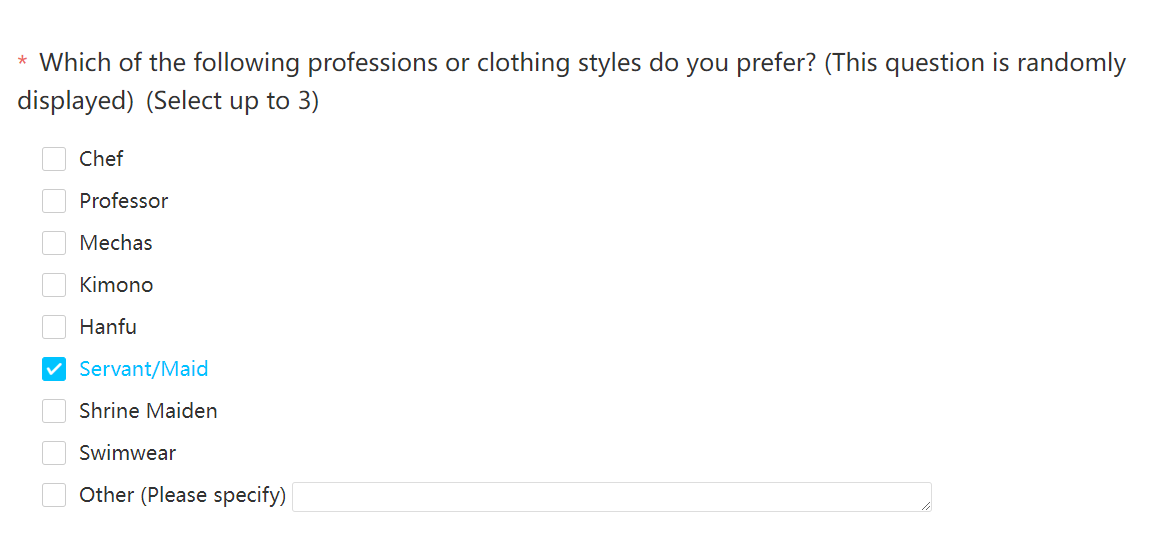Check the Chef checkbox
The image size is (1162, 545).
click(54, 159)
